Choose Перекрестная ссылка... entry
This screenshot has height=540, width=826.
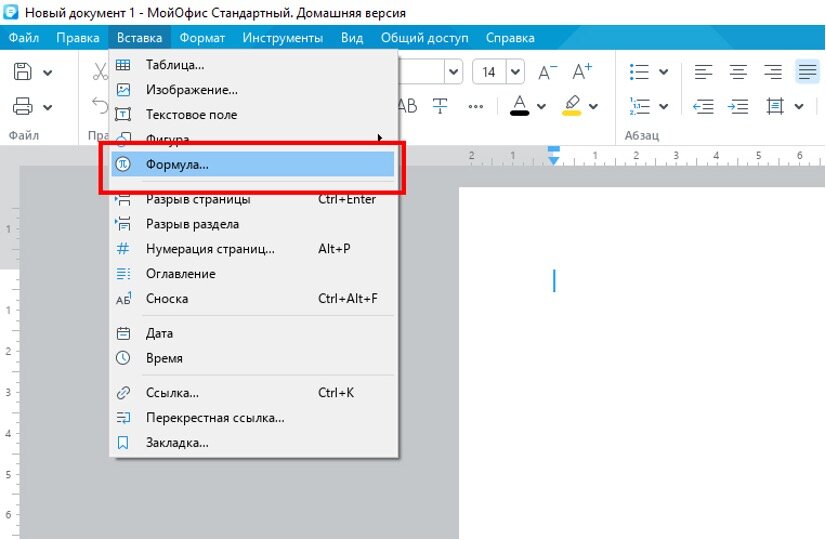point(253,417)
